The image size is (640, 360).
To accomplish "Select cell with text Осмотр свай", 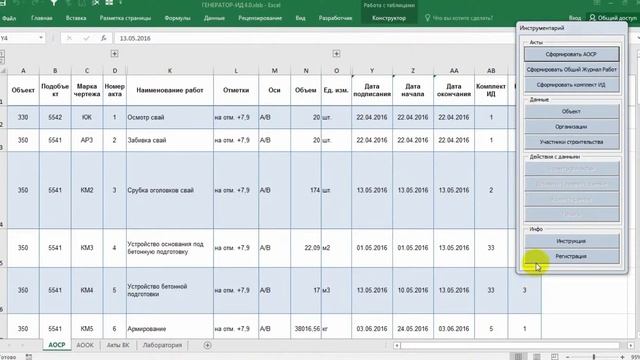I will click(170, 117).
